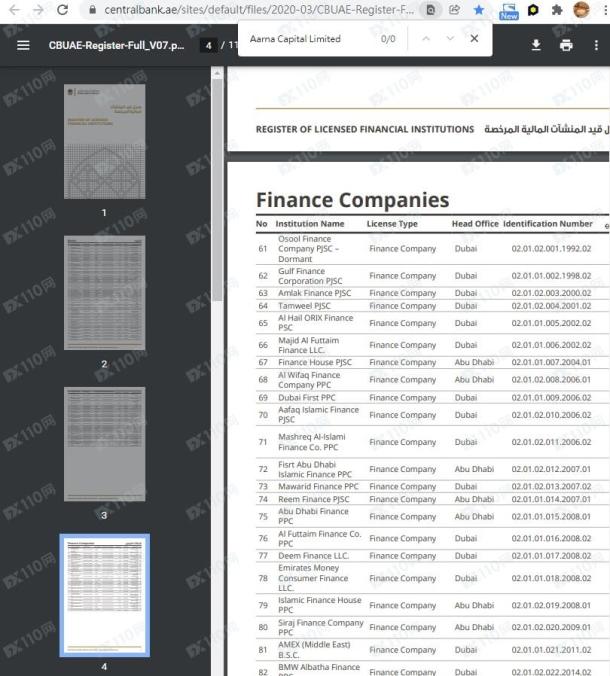The height and width of the screenshot is (676, 610).
Task: Click the 0/0 search results counter
Action: [x=388, y=39]
